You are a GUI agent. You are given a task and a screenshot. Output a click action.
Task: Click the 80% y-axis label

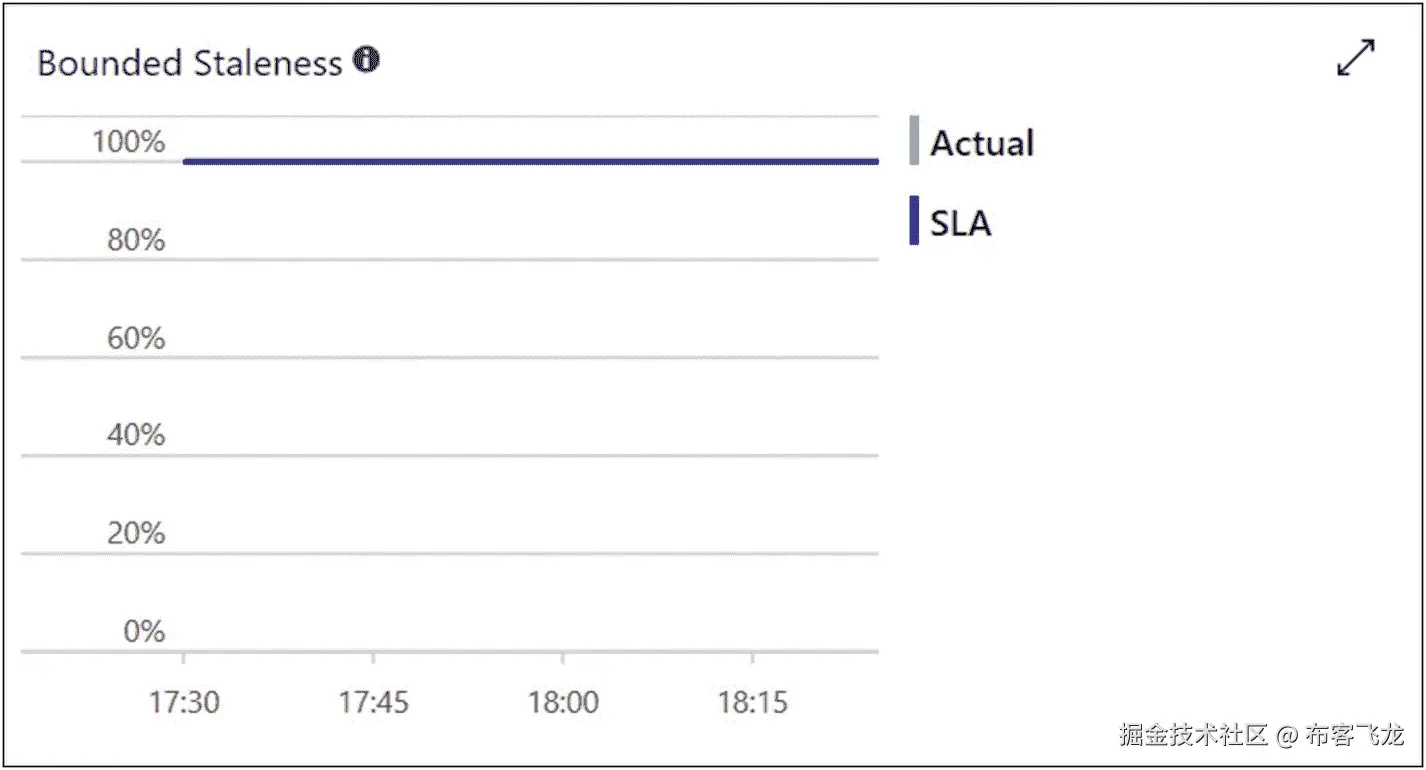point(136,240)
